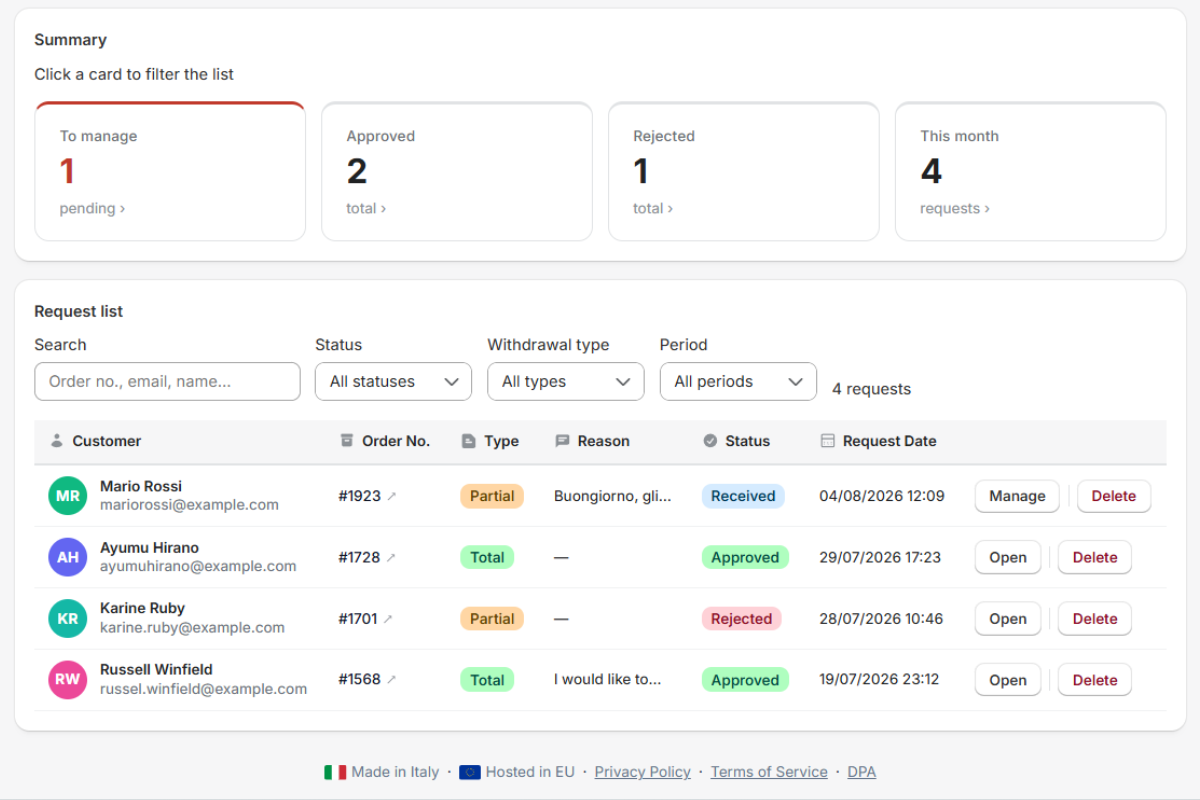Click the KR avatar for Karine Ruby
Image resolution: width=1200 pixels, height=800 pixels.
coord(68,619)
